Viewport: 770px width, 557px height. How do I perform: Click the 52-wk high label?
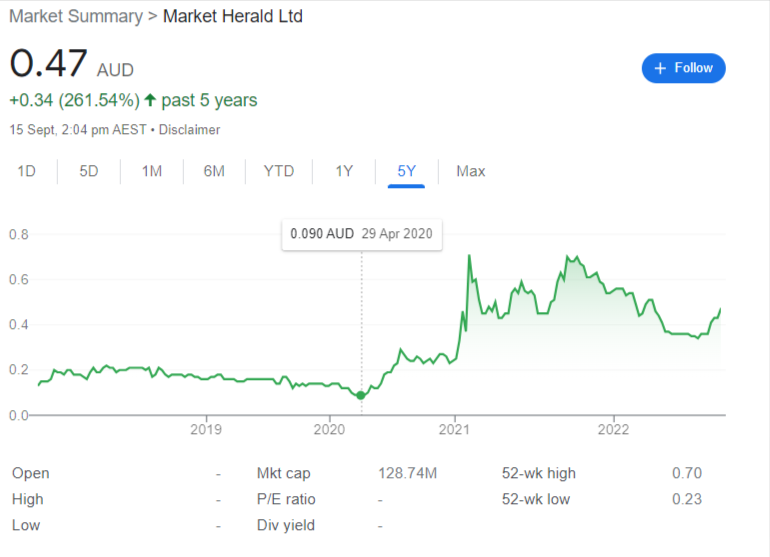coord(539,473)
